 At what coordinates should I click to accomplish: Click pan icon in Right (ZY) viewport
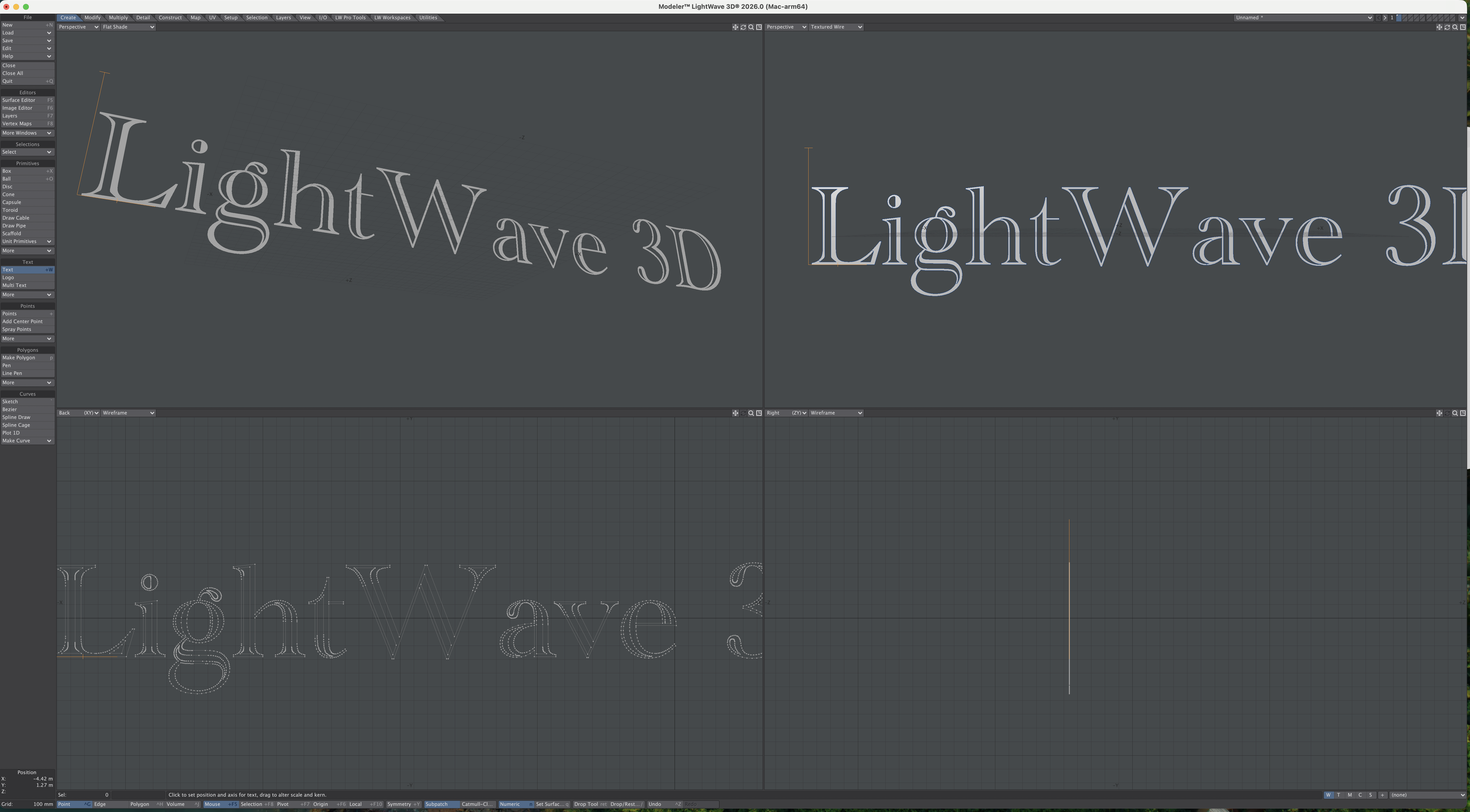click(x=1439, y=413)
